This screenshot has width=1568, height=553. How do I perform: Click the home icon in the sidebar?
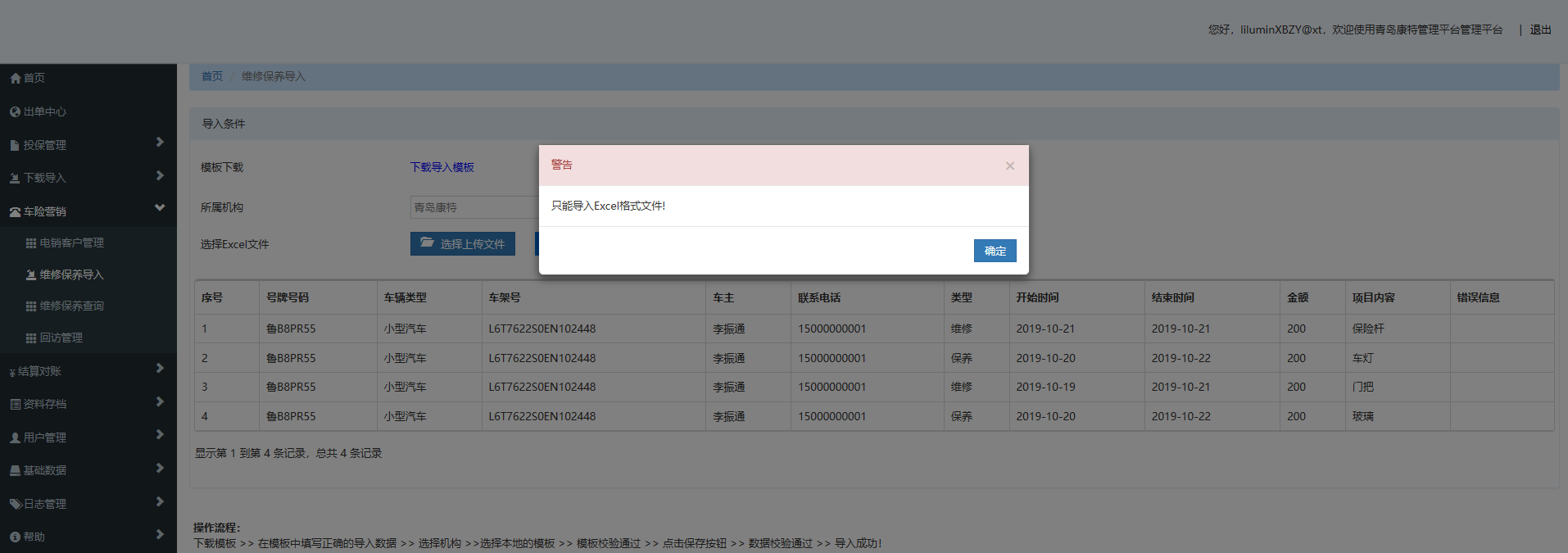click(15, 78)
